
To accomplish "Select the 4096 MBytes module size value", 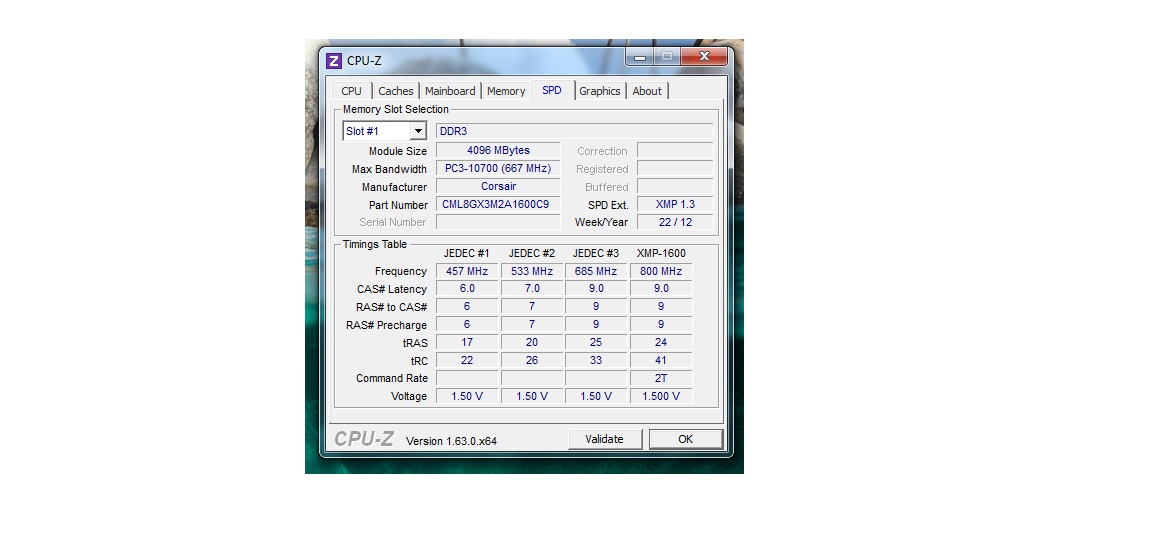I will (498, 151).
